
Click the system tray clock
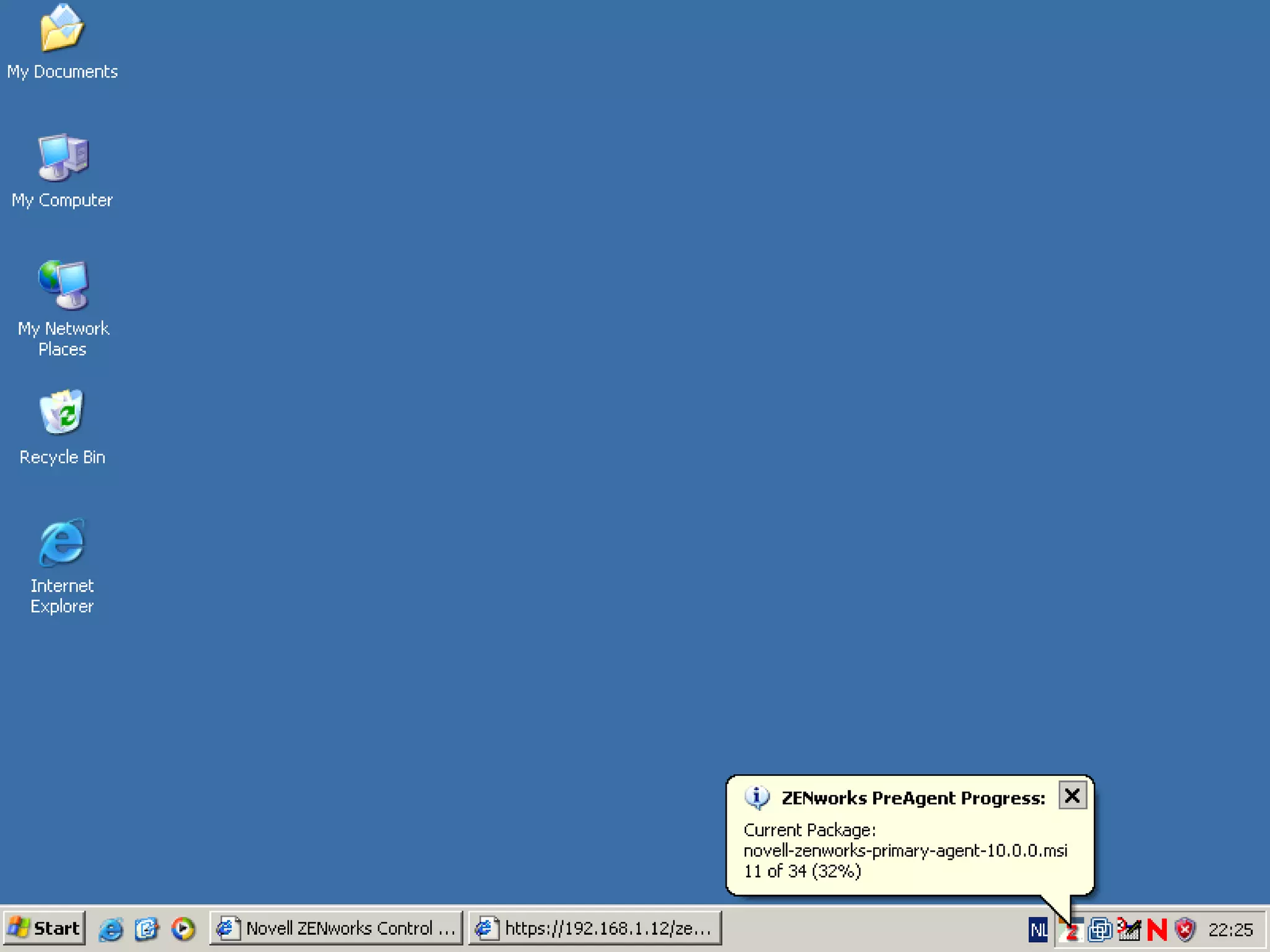(1230, 930)
